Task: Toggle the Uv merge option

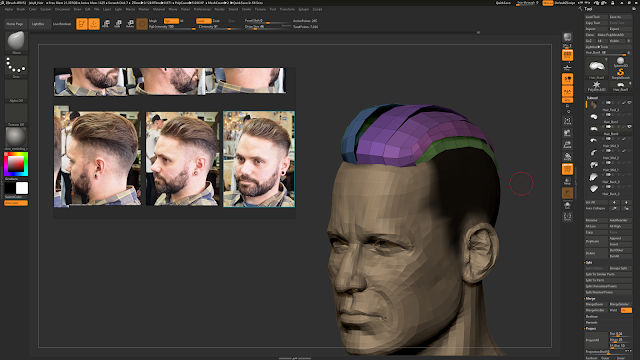Action: tap(627, 311)
